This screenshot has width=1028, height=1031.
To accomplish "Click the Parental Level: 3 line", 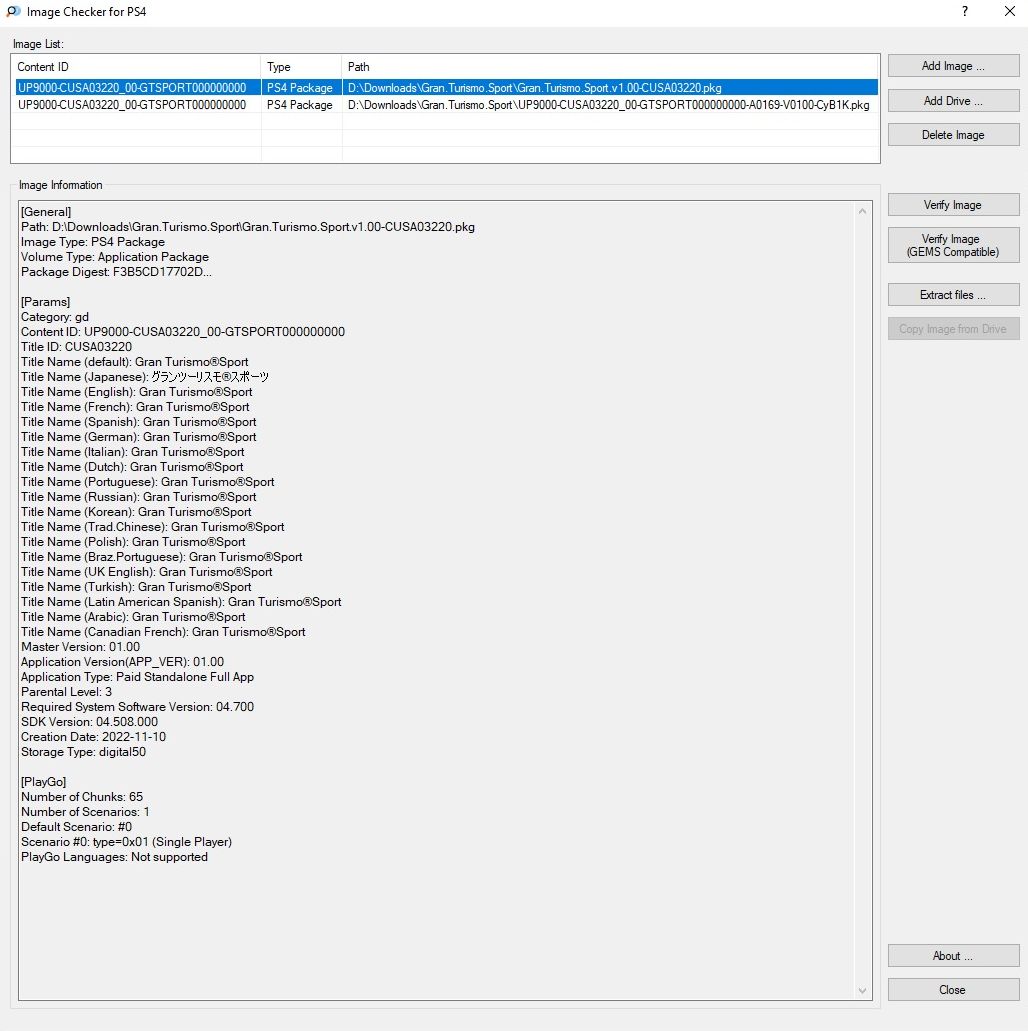I will tap(66, 692).
